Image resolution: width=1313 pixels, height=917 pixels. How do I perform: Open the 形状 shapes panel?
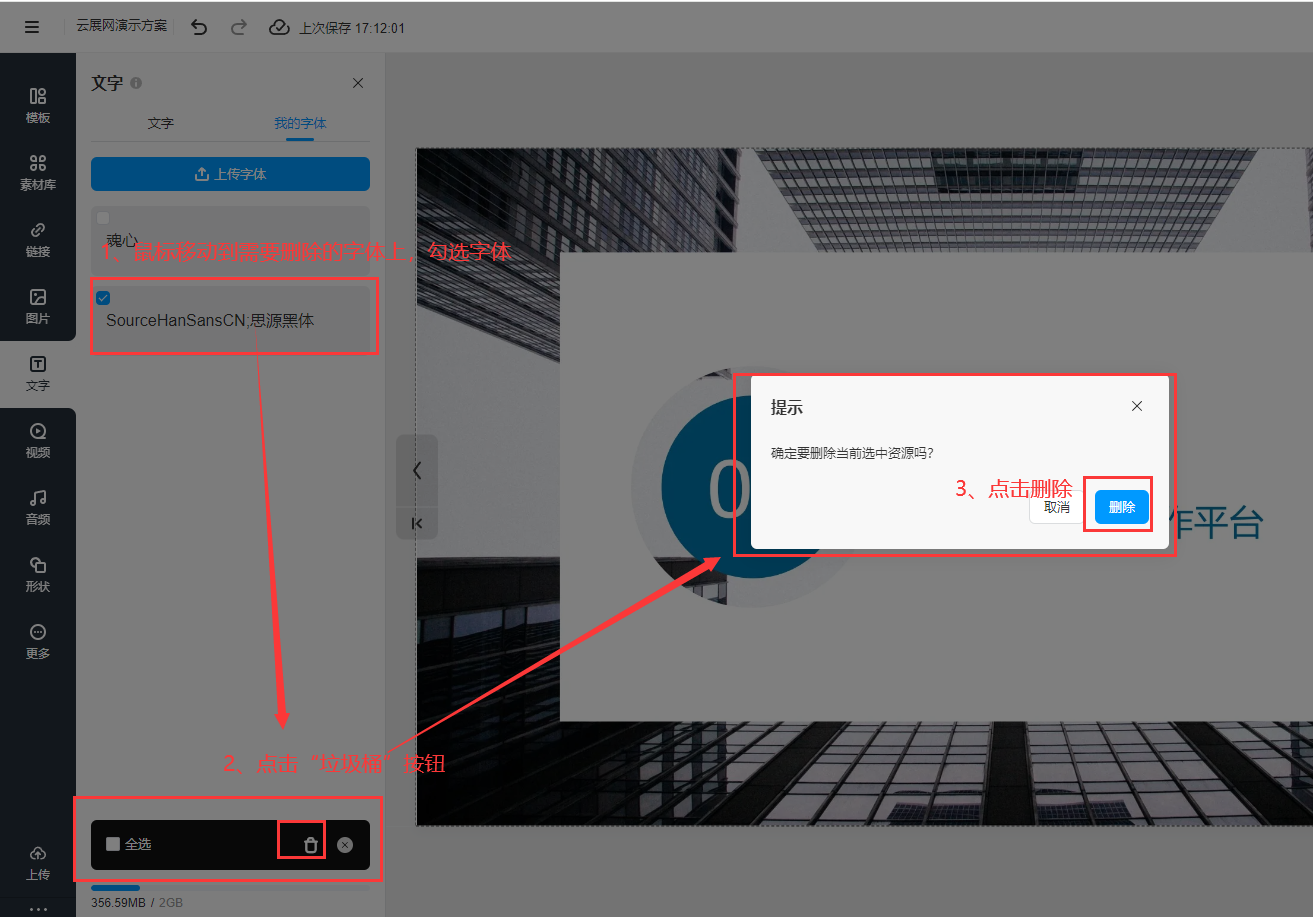pyautogui.click(x=38, y=574)
